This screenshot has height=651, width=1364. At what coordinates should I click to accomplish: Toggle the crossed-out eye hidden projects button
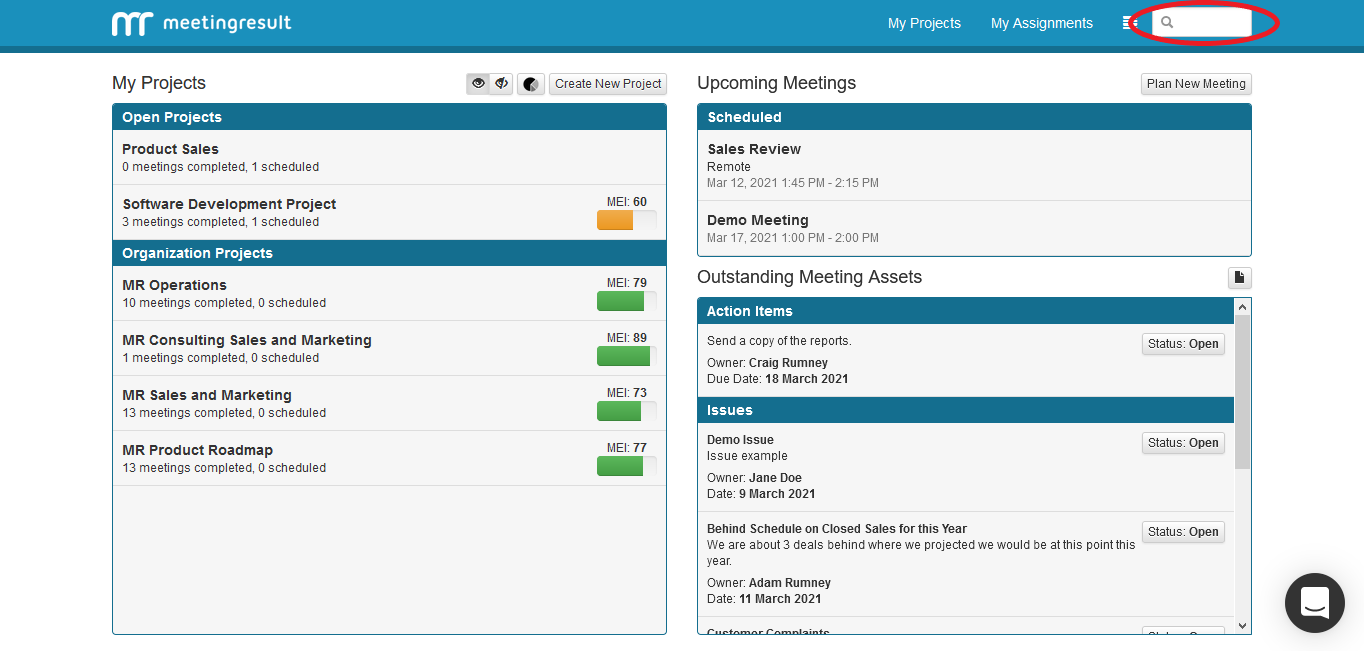pos(502,84)
